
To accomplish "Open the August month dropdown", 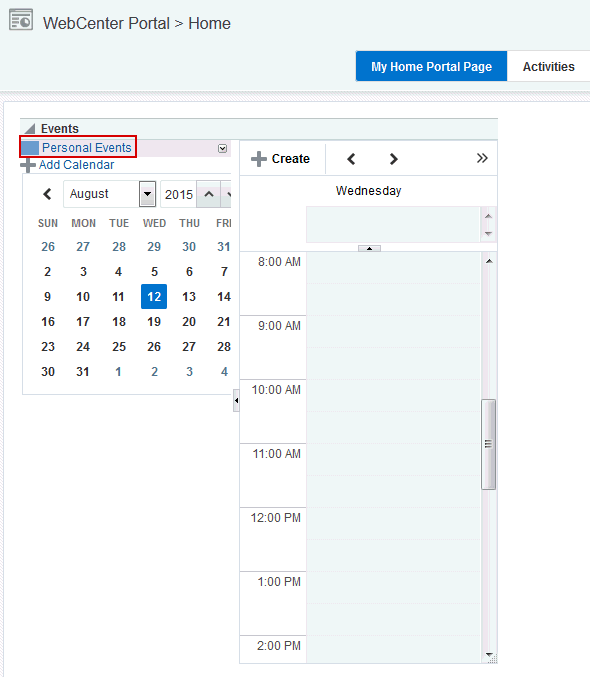I will pyautogui.click(x=147, y=194).
